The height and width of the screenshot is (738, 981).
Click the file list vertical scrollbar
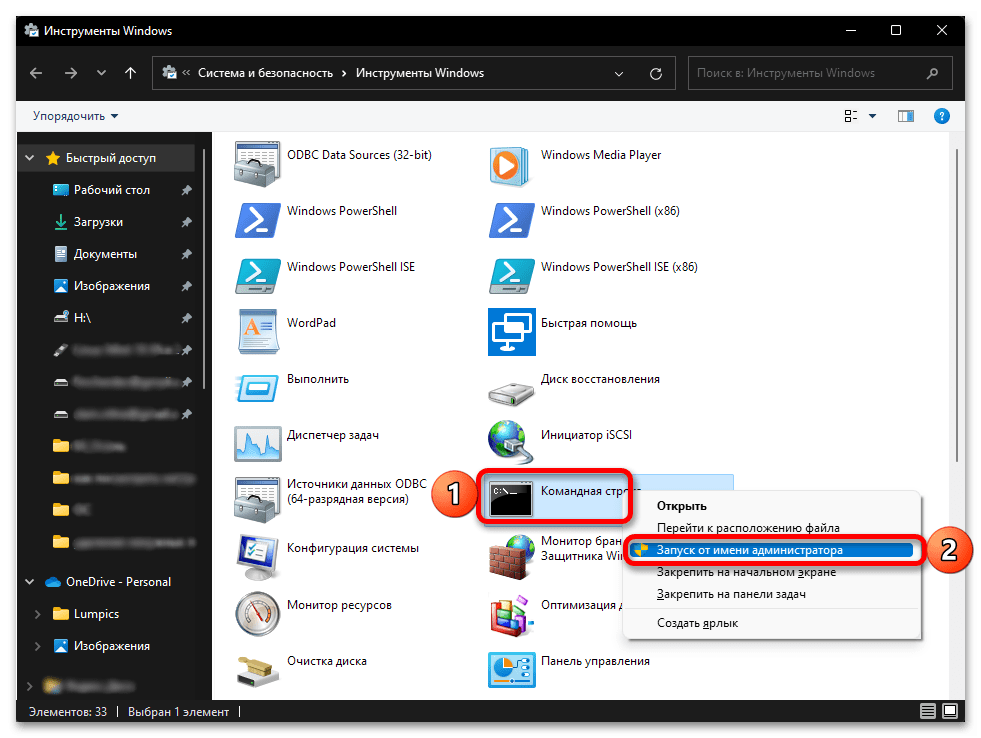[x=956, y=305]
